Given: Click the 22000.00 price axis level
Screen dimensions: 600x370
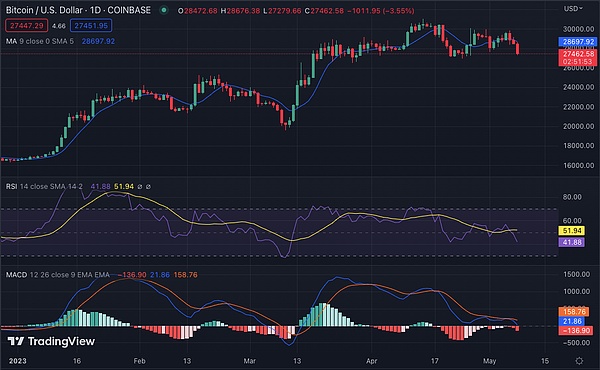Looking at the screenshot, I should click(578, 106).
